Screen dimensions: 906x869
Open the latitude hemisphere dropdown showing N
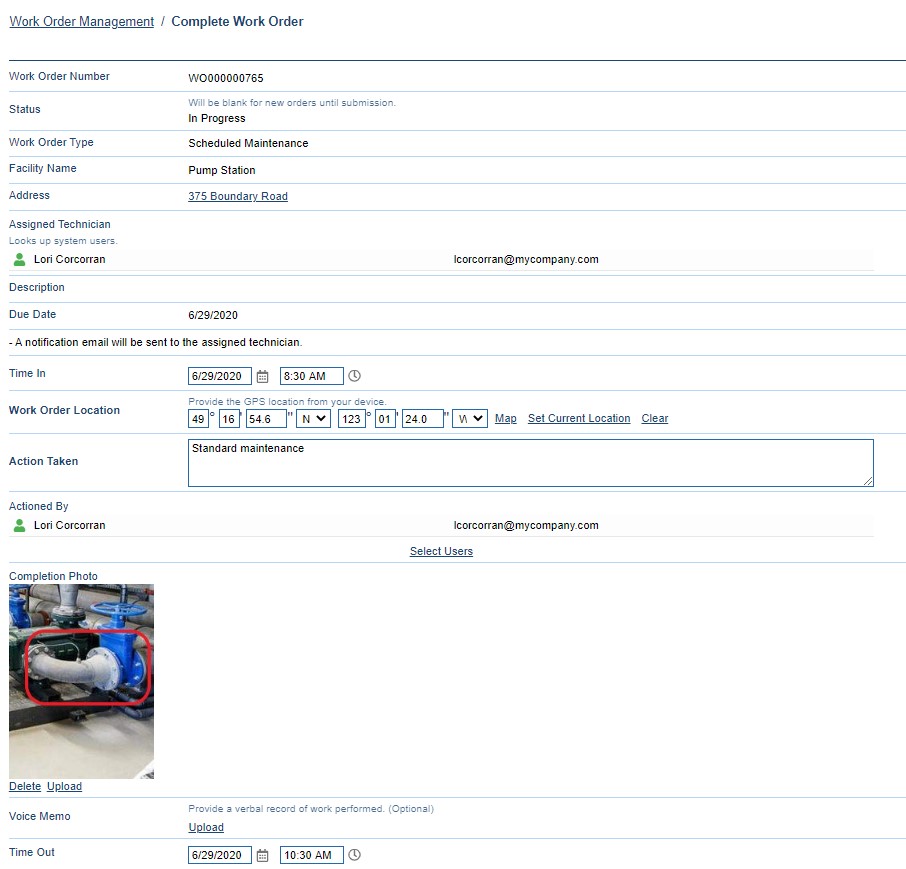pyautogui.click(x=312, y=418)
